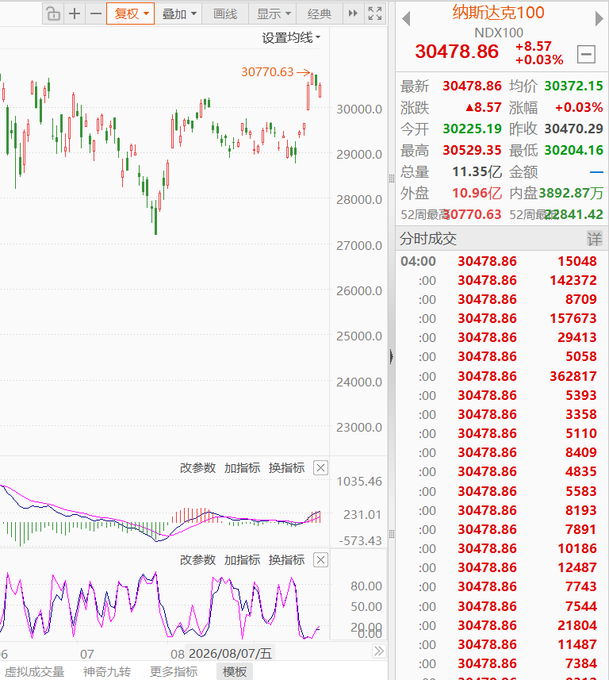Click 换指标 in MACD panel
Screen dimensions: 609x680
point(287,468)
